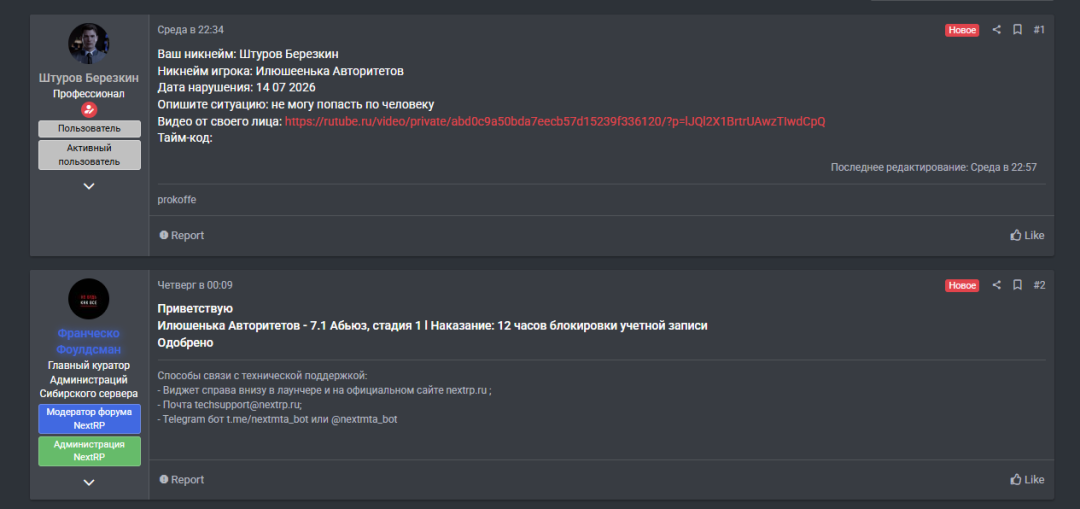Expand user details under Франческо Фоулдсман
Screen dimensions: 1080x509
pyautogui.click(x=89, y=483)
